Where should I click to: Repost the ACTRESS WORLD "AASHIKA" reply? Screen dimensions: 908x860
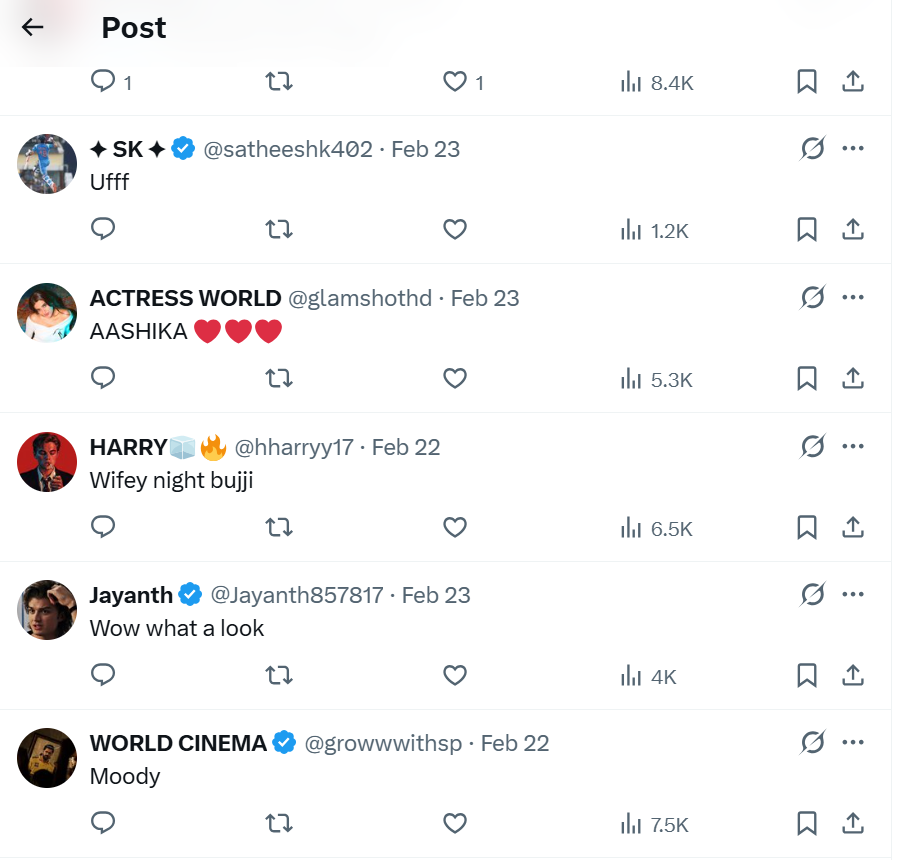279,379
